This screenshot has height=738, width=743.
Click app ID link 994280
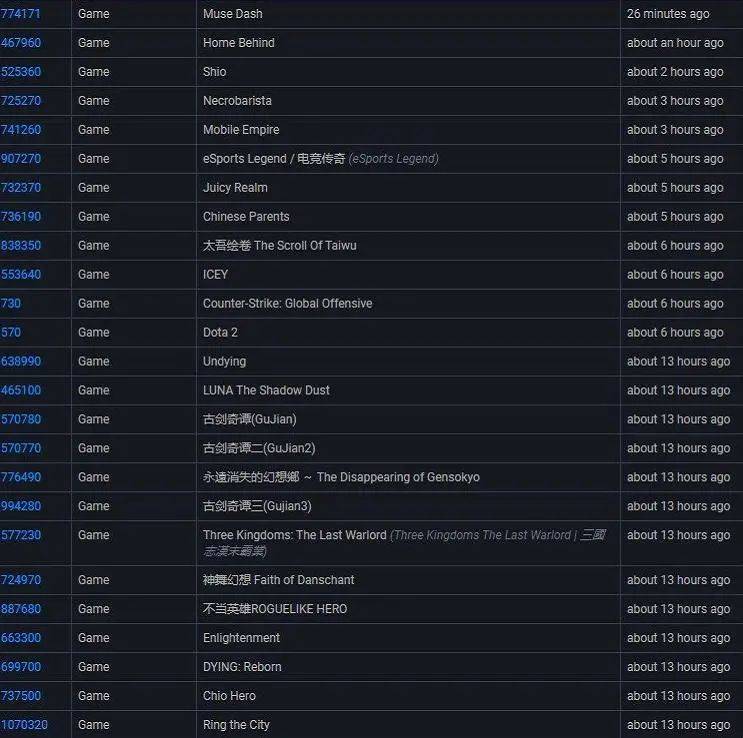click(x=21, y=507)
